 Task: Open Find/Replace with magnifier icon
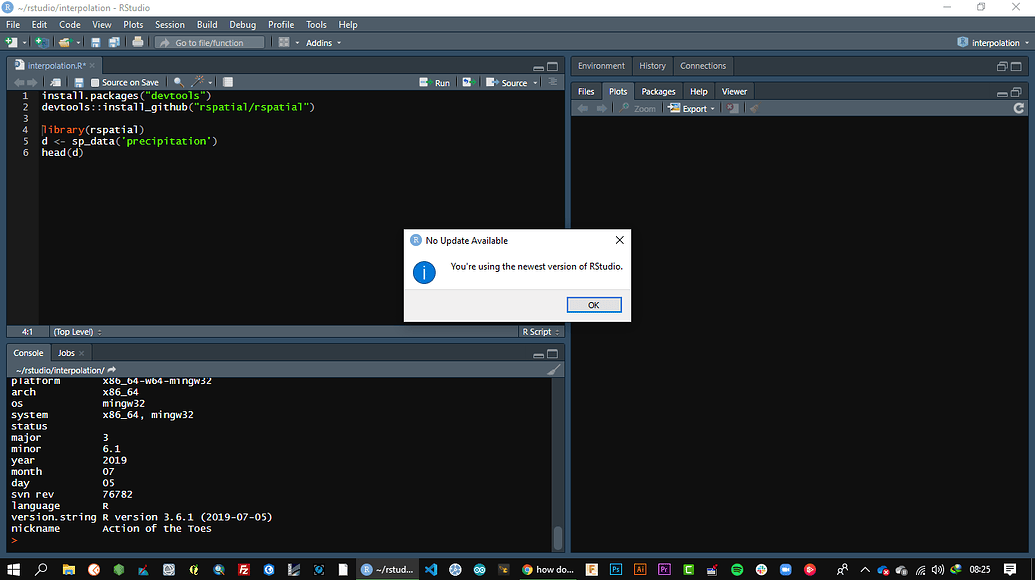click(x=178, y=82)
